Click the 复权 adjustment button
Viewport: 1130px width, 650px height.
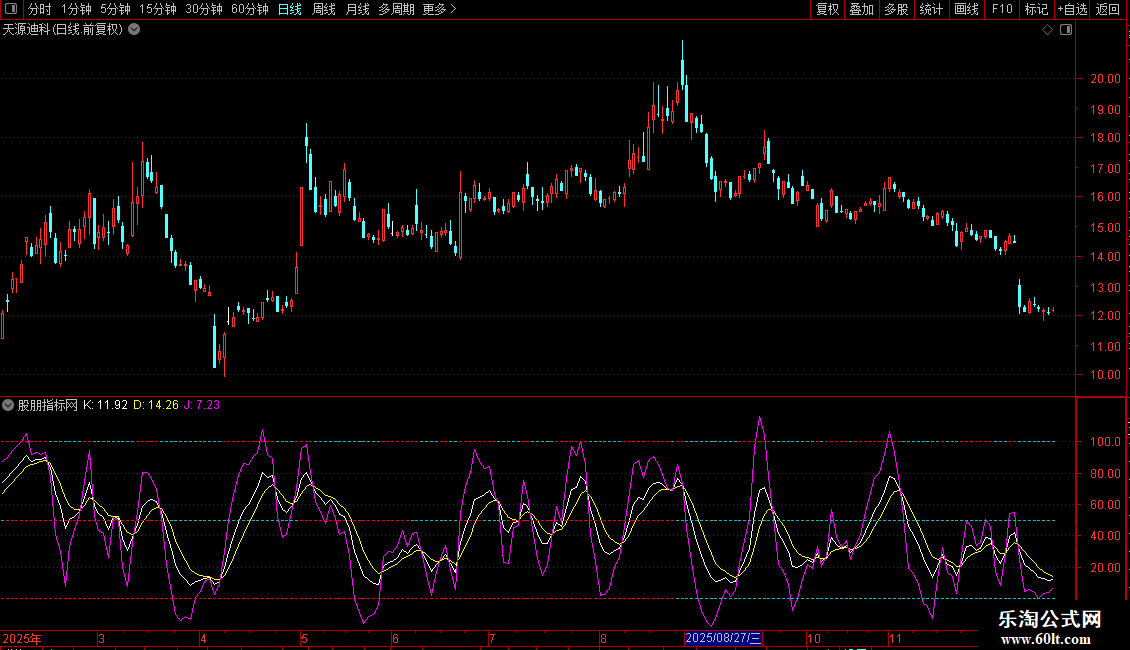[827, 9]
